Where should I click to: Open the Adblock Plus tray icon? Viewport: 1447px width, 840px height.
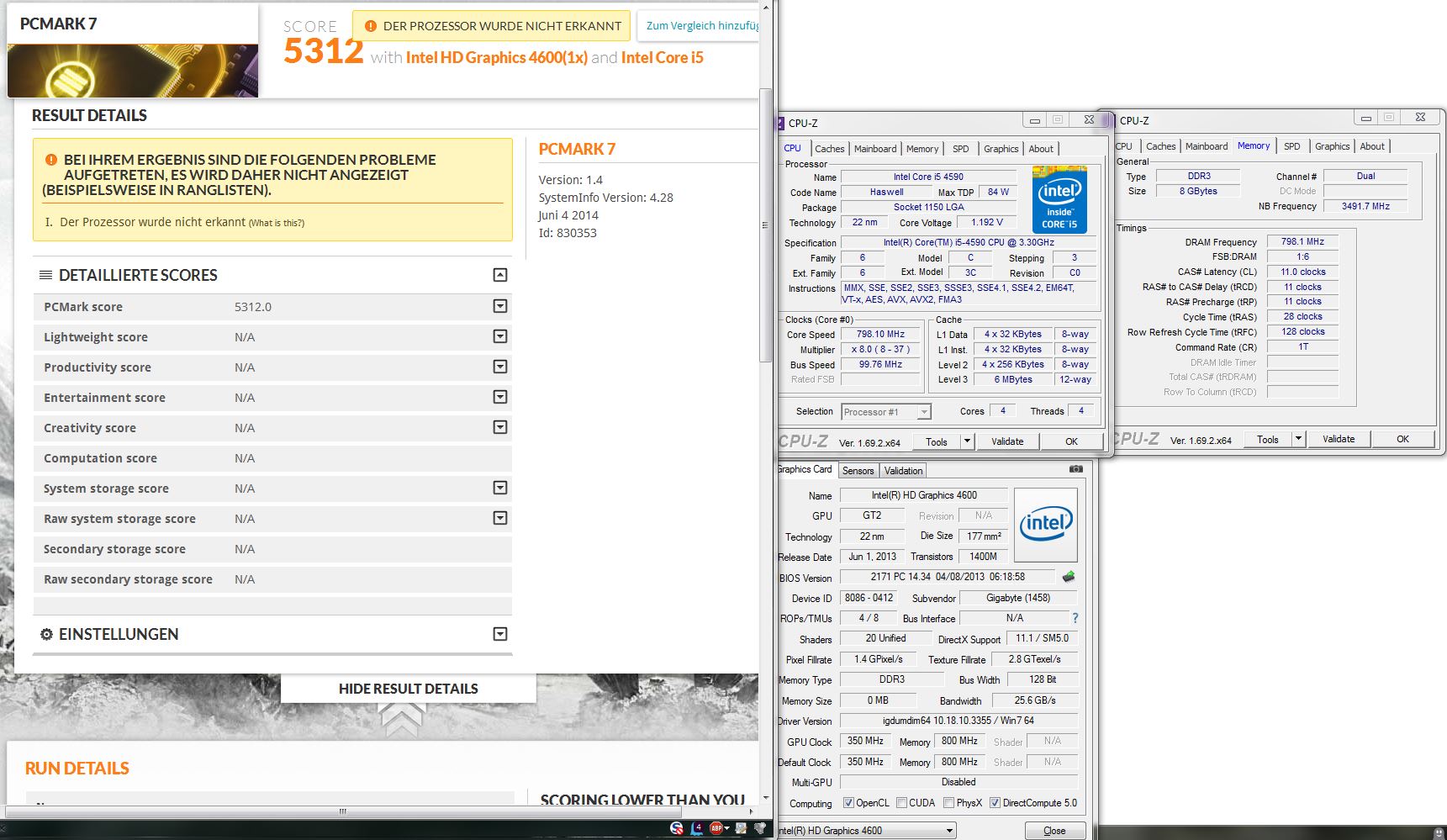[x=717, y=828]
